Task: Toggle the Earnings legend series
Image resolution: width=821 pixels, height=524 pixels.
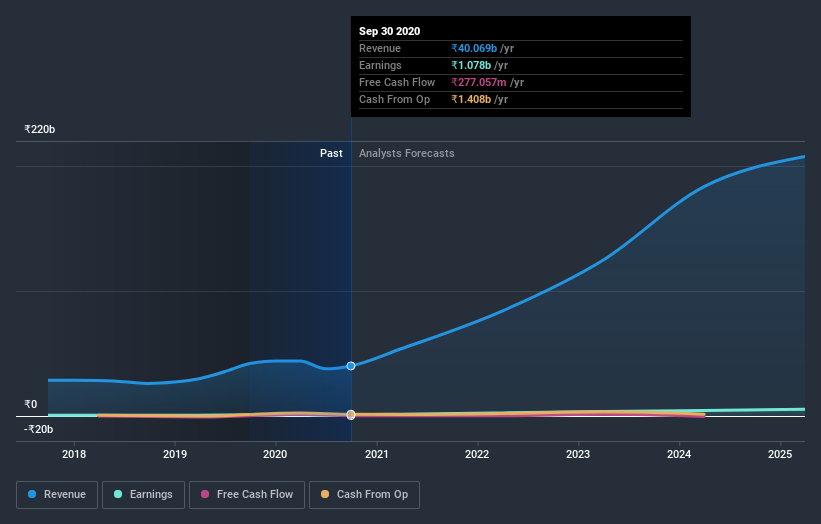Action: 143,495
